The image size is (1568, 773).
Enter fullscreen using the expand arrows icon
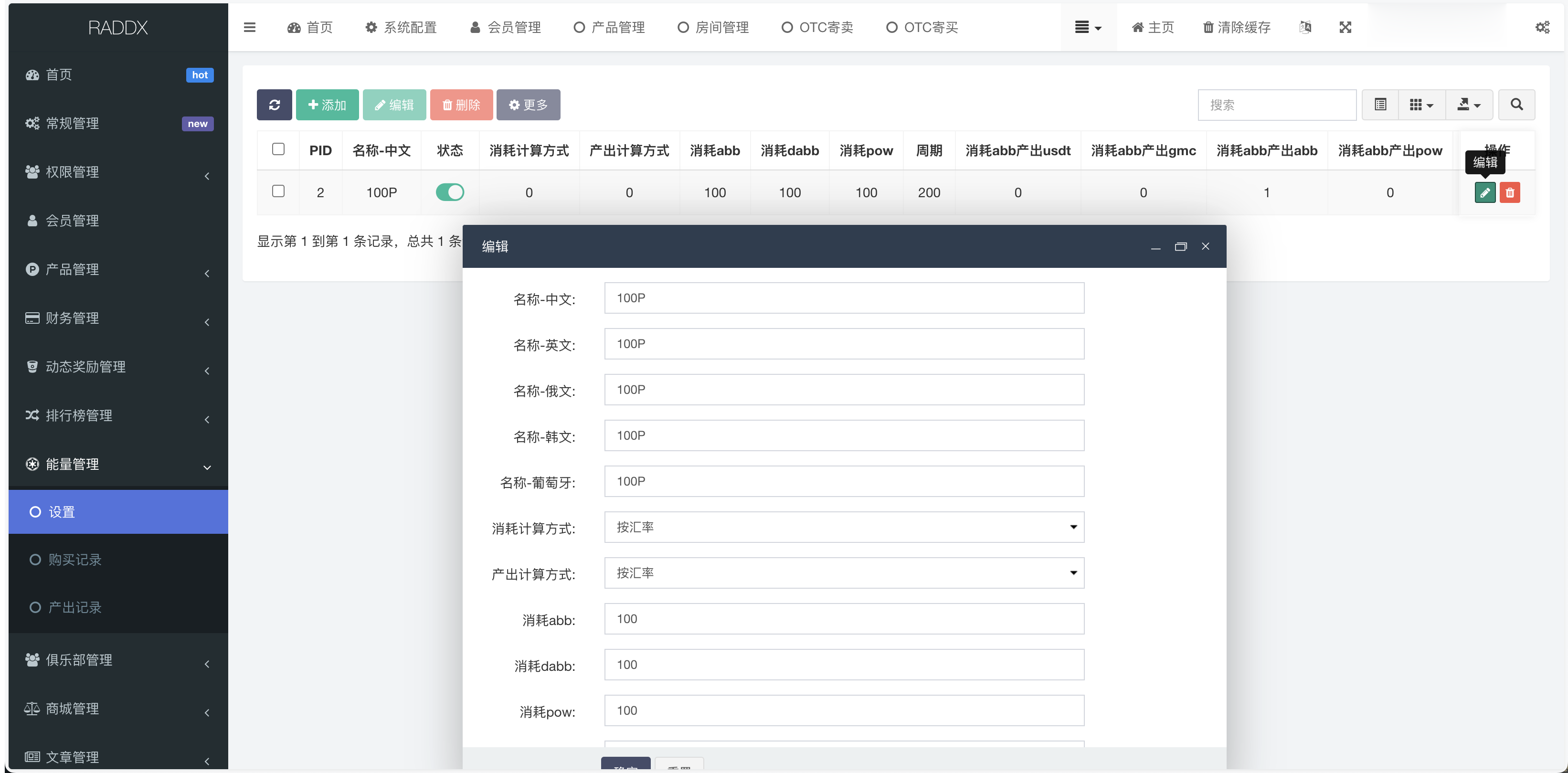[1345, 27]
